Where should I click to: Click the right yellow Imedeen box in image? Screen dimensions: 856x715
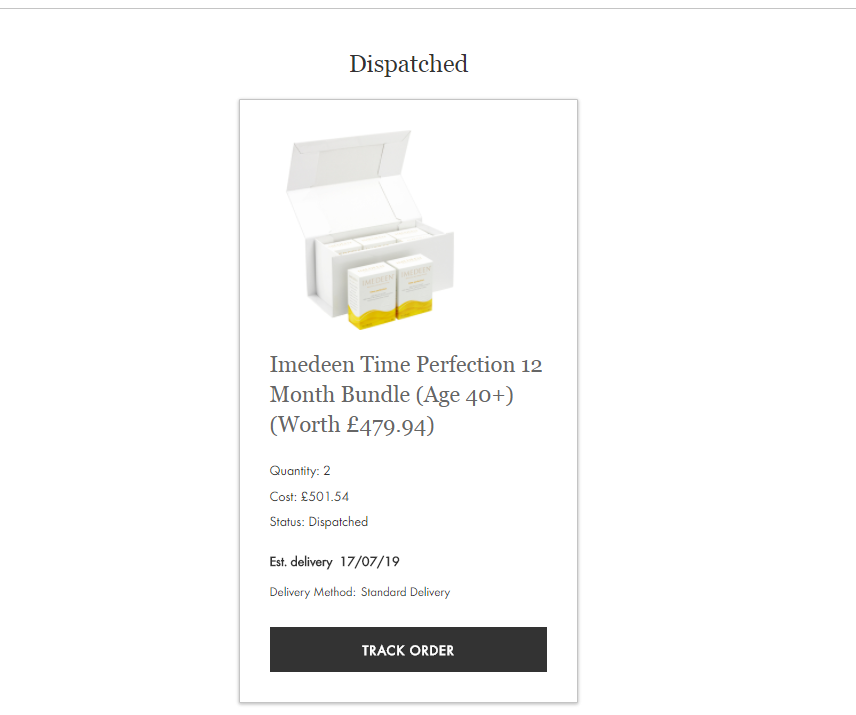414,289
